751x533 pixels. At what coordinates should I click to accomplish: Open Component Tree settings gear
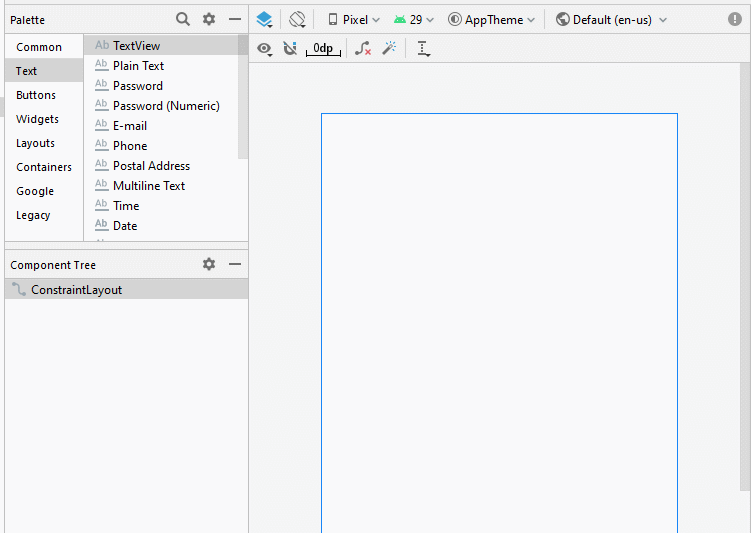click(209, 264)
